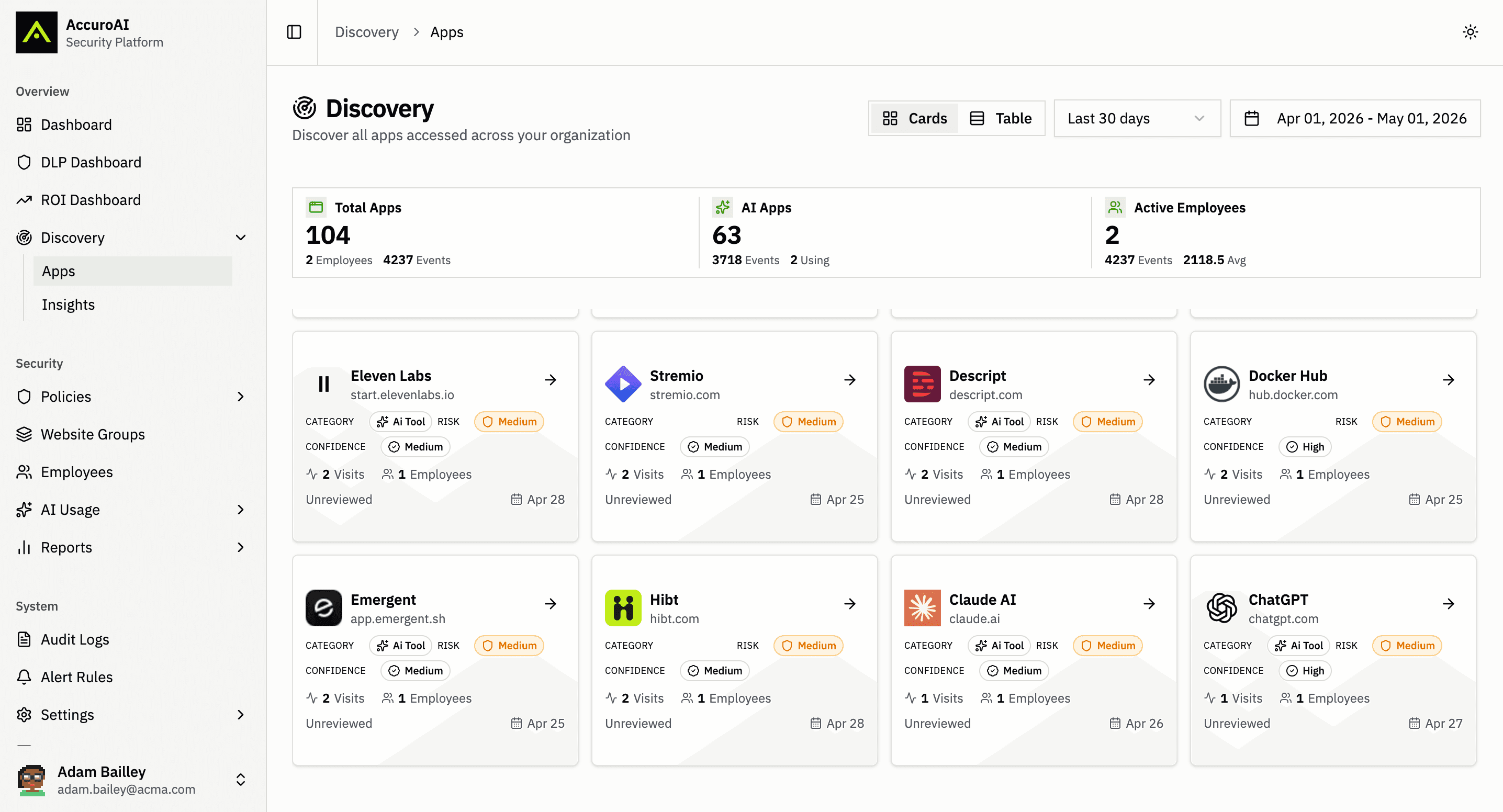Click Adam Bailley's avatar
Viewport: 1503px width, 812px height.
point(31,781)
